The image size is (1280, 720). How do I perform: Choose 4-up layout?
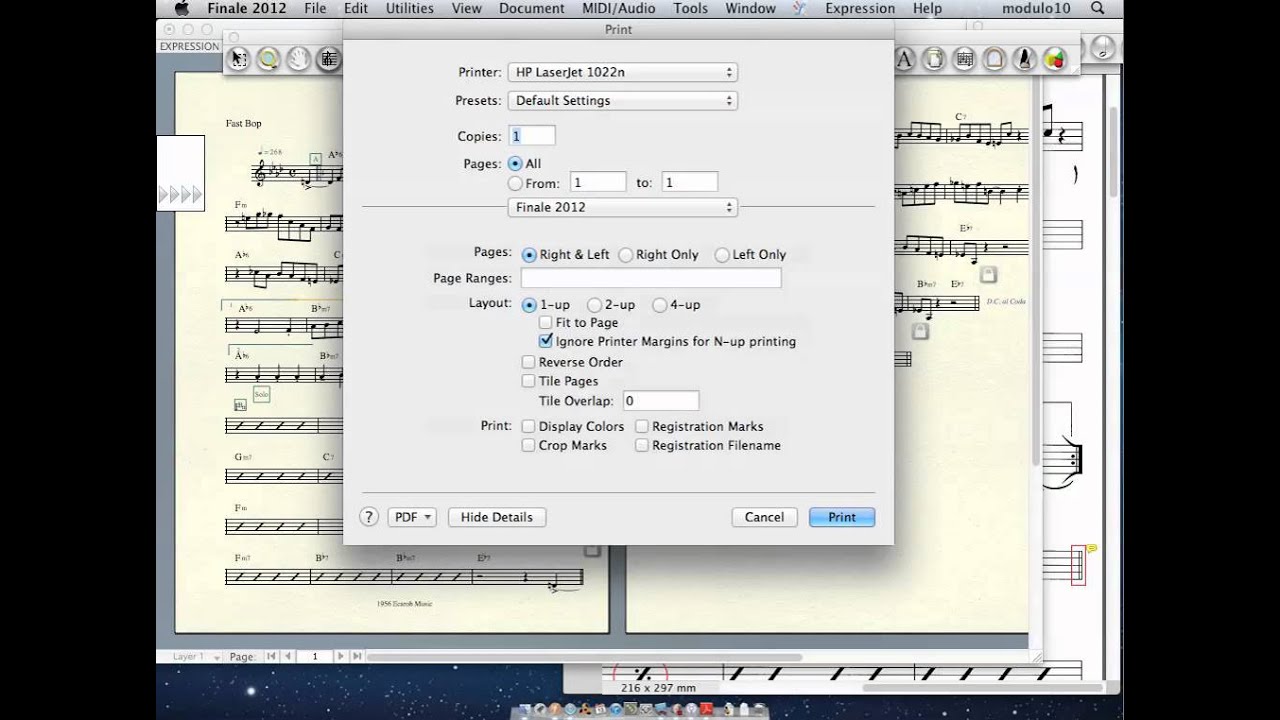(x=659, y=305)
